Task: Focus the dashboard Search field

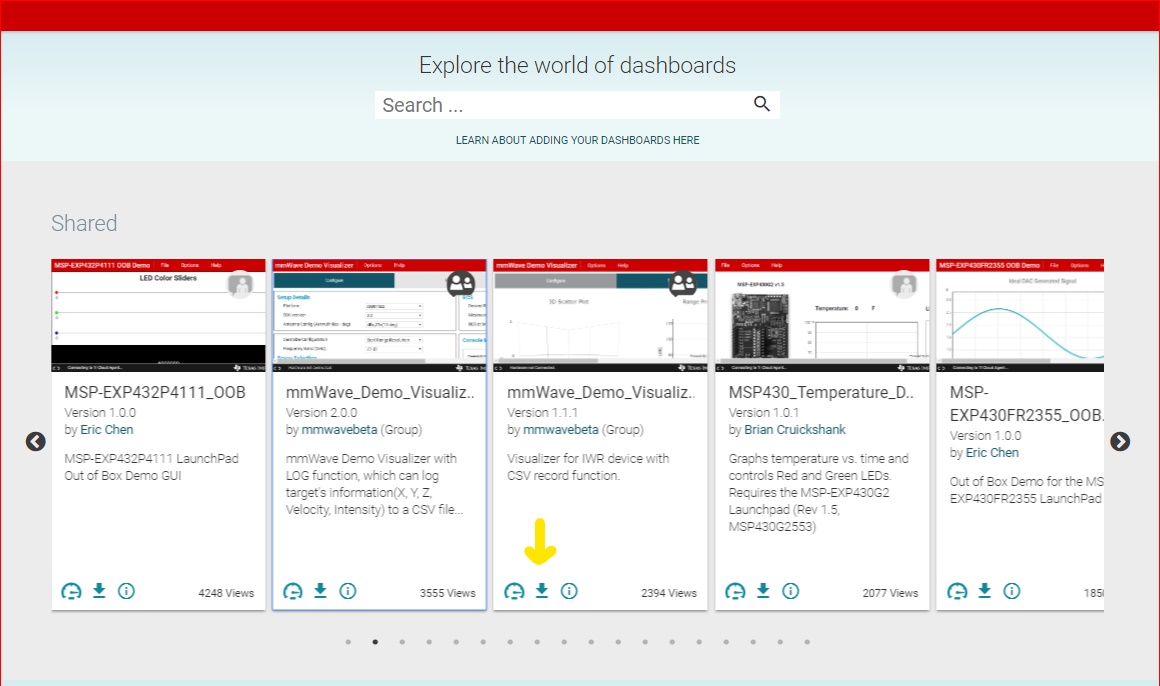Action: [x=577, y=105]
